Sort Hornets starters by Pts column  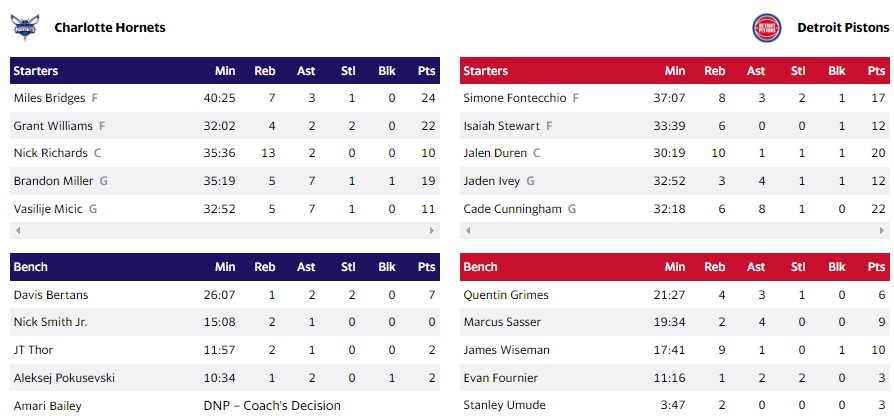point(427,71)
